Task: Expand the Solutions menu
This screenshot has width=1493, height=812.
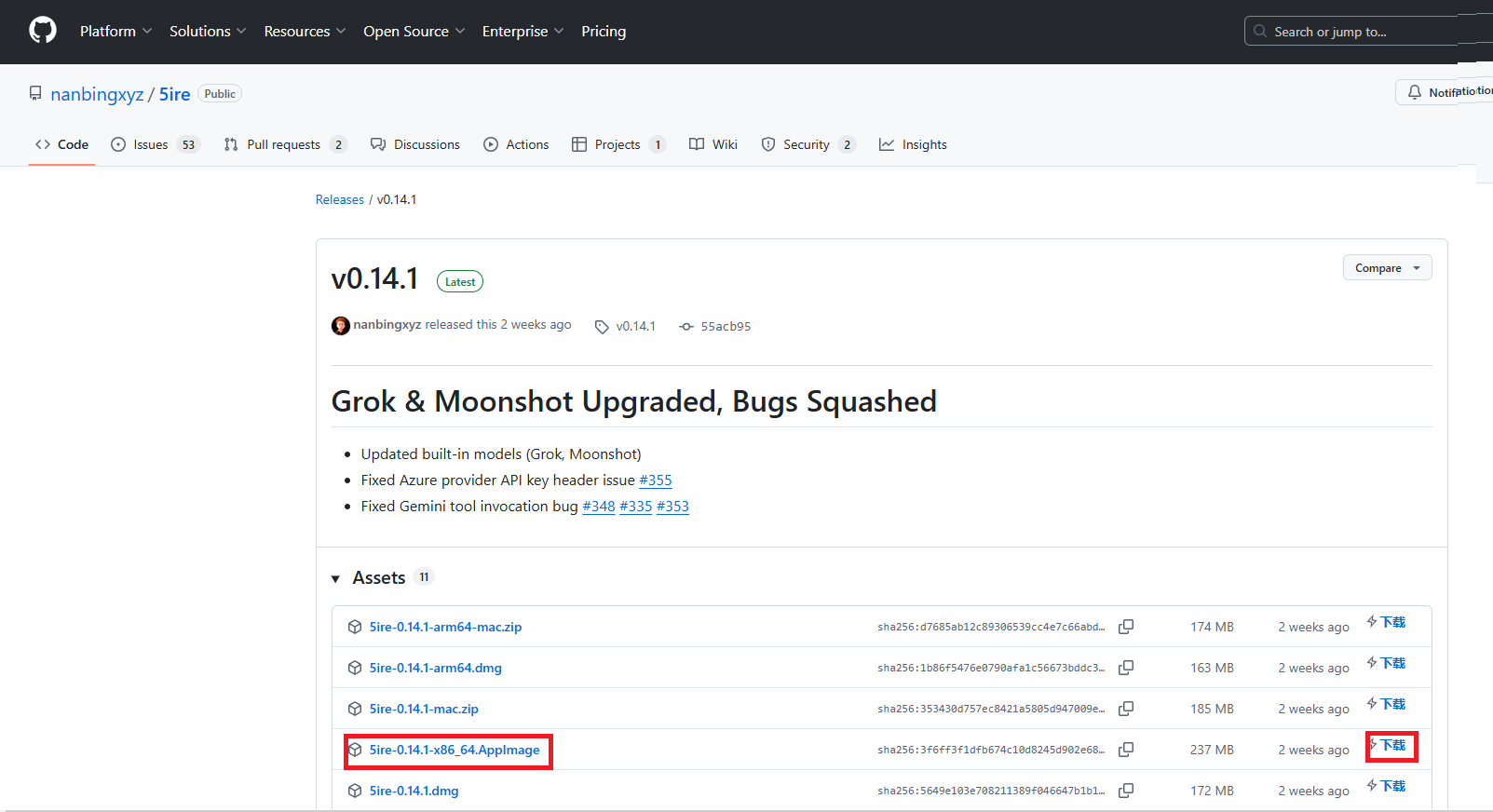Action: (x=207, y=32)
